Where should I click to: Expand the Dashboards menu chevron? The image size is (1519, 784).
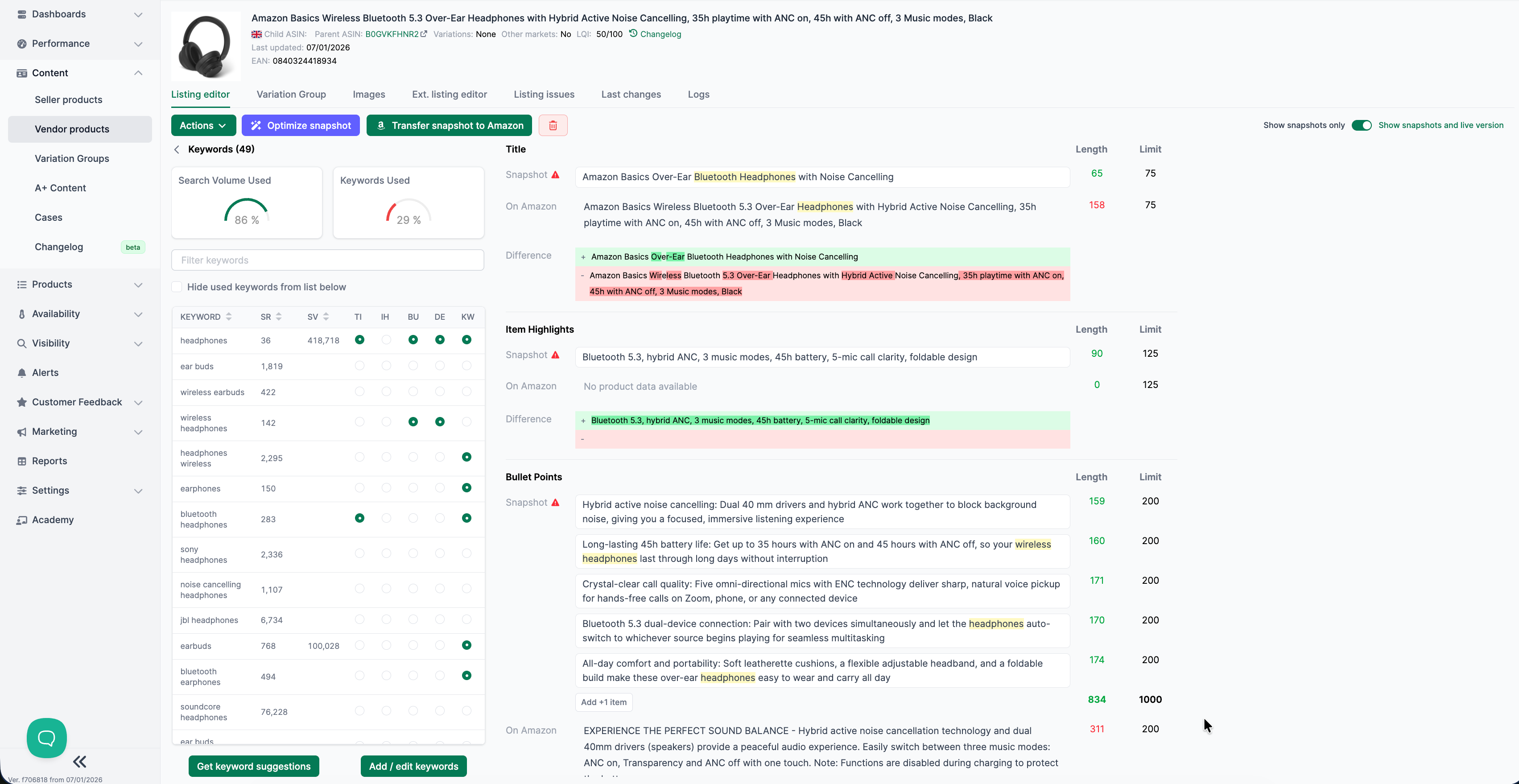tap(139, 15)
